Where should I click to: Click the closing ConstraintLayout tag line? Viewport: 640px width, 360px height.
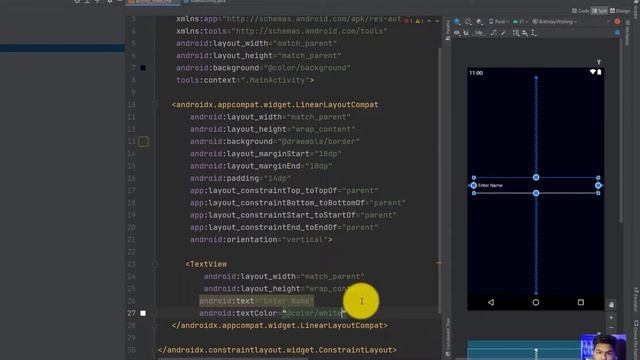277,350
